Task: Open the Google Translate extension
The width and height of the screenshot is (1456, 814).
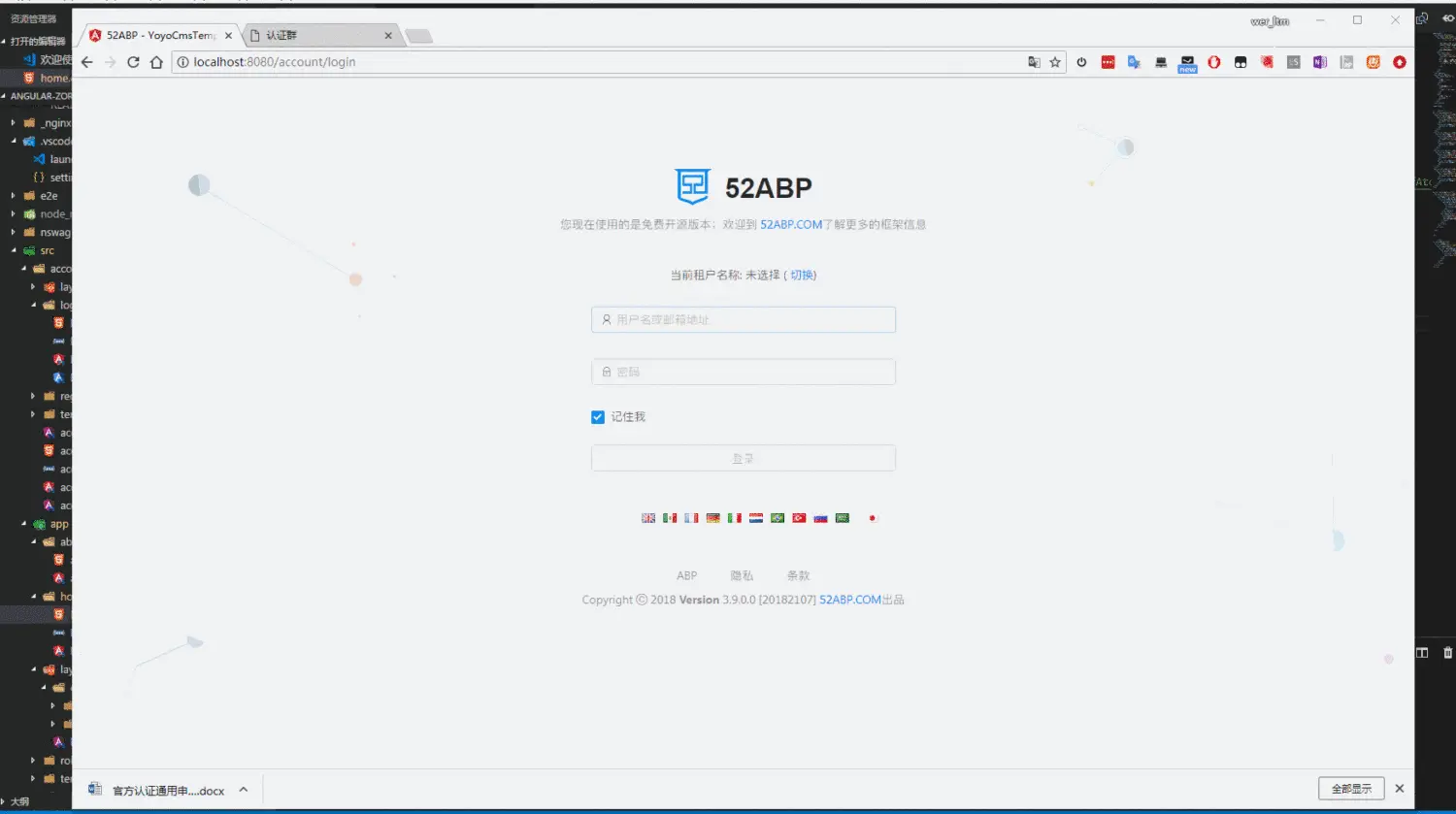Action: tap(1134, 62)
